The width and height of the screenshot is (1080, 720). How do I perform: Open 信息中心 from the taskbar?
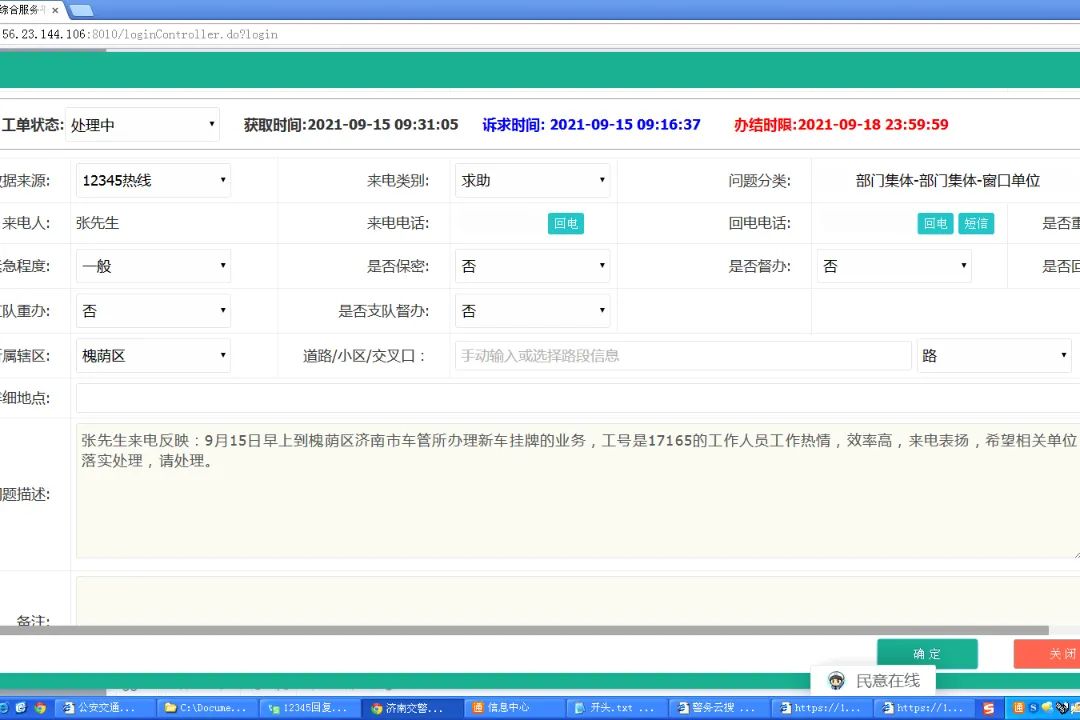coord(513,708)
